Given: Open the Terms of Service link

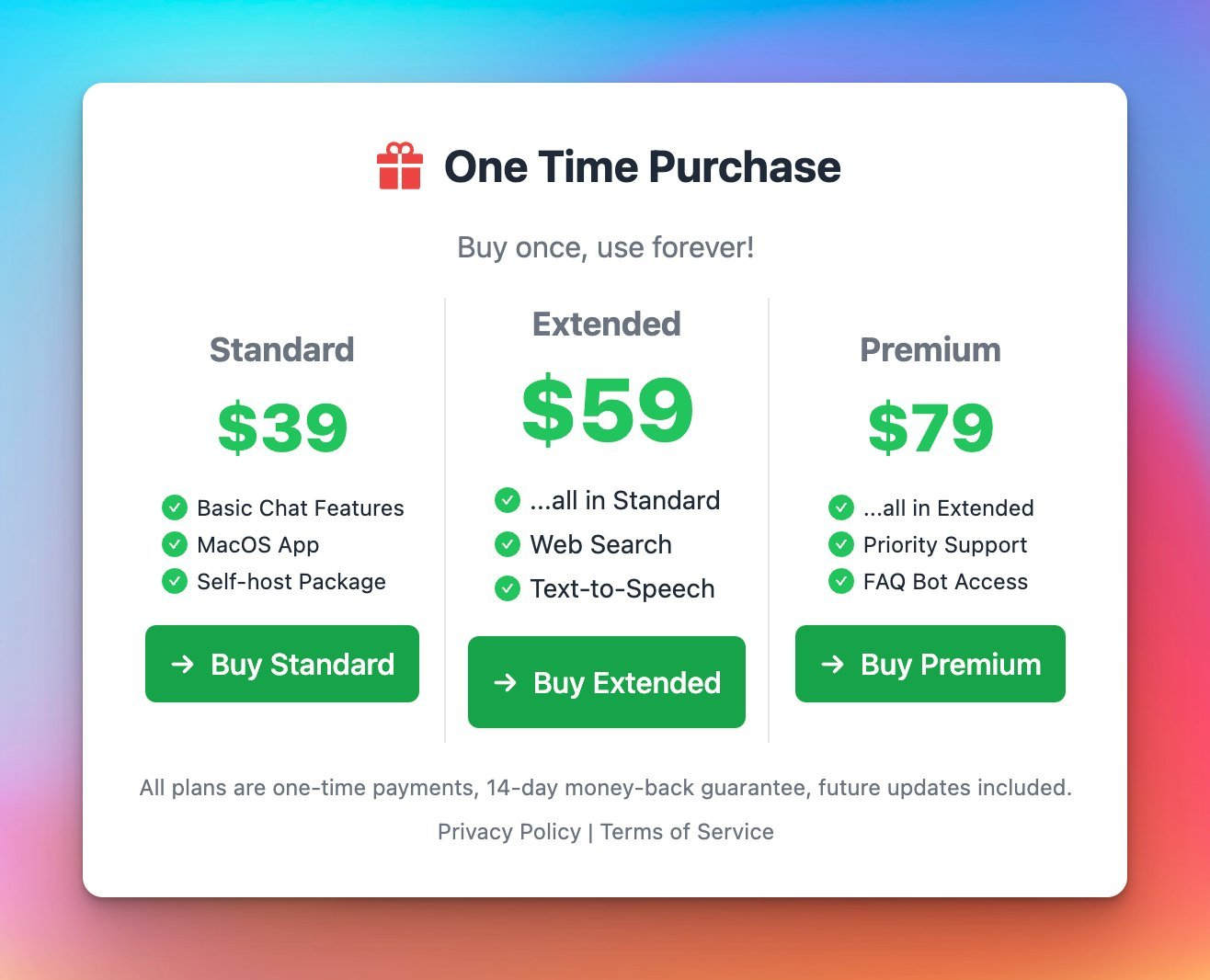Looking at the screenshot, I should [687, 832].
